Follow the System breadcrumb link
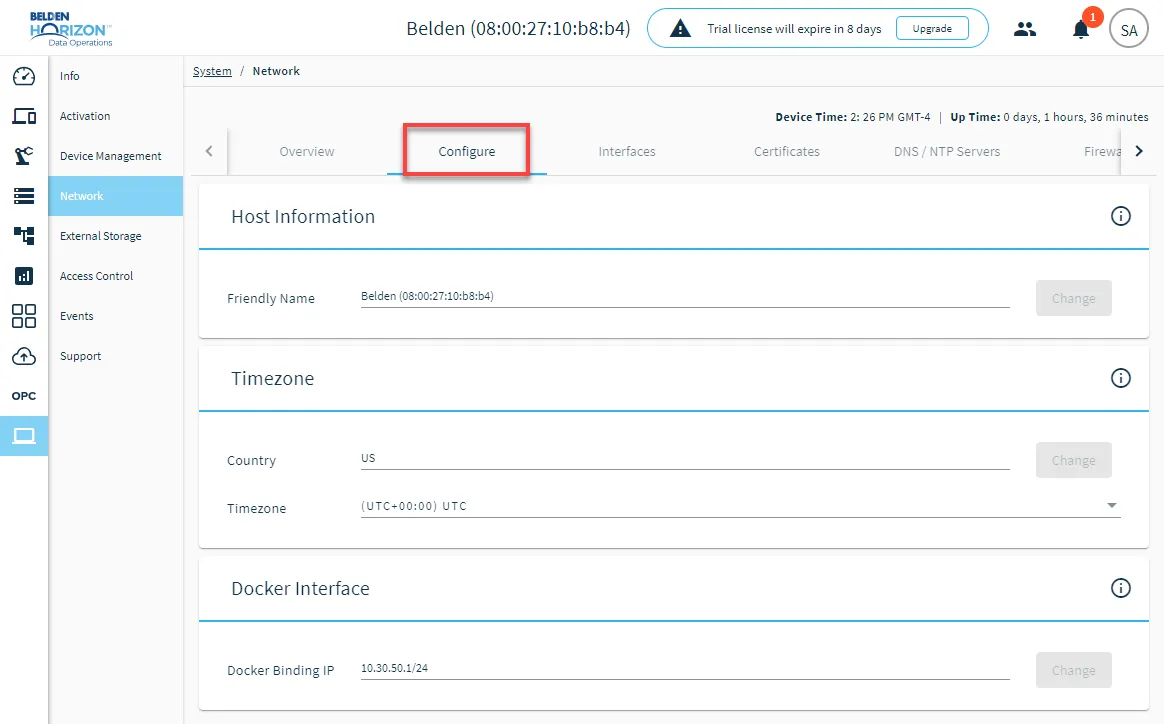 pos(212,71)
